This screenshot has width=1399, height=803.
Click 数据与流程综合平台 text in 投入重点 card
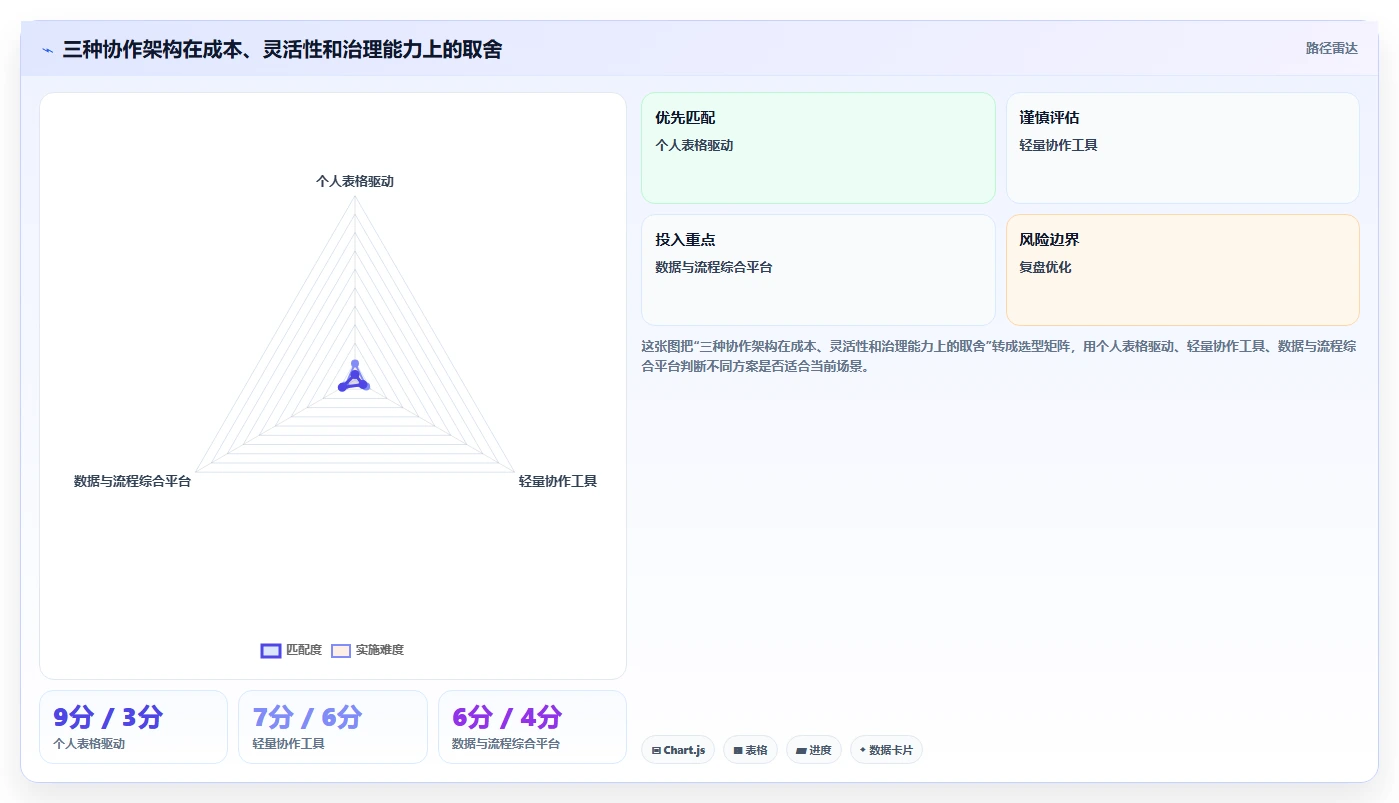pos(713,267)
